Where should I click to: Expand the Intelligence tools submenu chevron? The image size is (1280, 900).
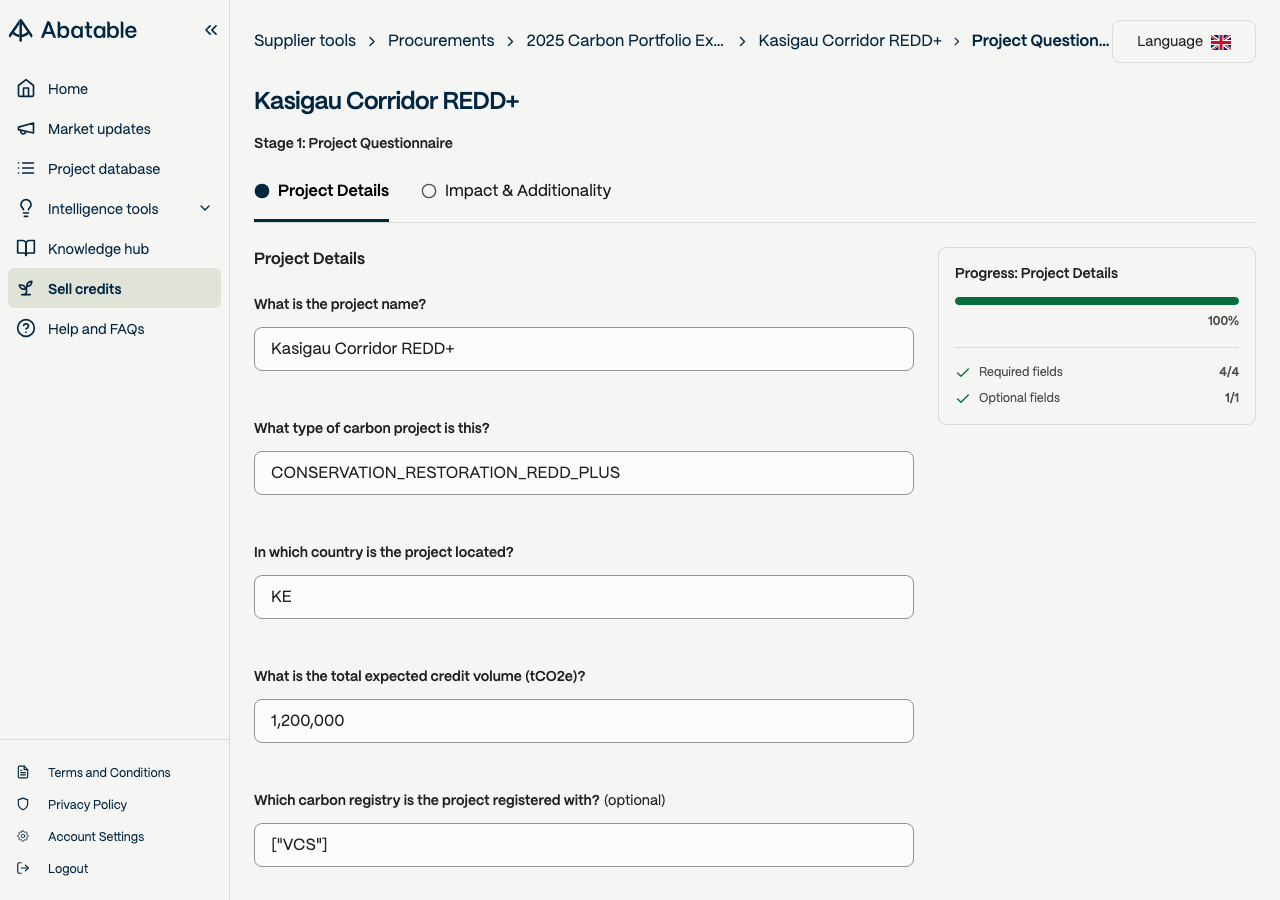tap(205, 209)
